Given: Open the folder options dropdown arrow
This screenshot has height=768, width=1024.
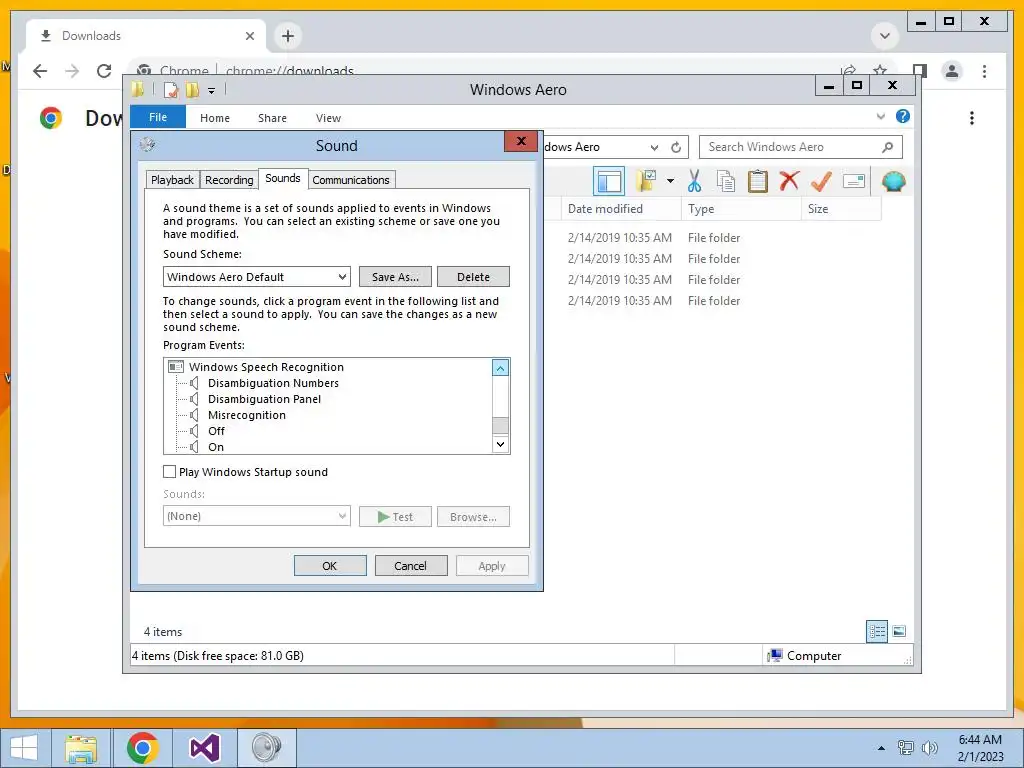Looking at the screenshot, I should [x=670, y=181].
